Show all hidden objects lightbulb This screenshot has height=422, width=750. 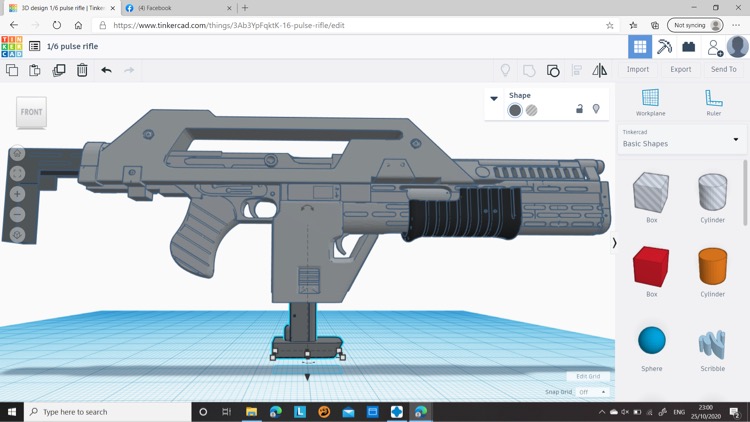tap(505, 70)
